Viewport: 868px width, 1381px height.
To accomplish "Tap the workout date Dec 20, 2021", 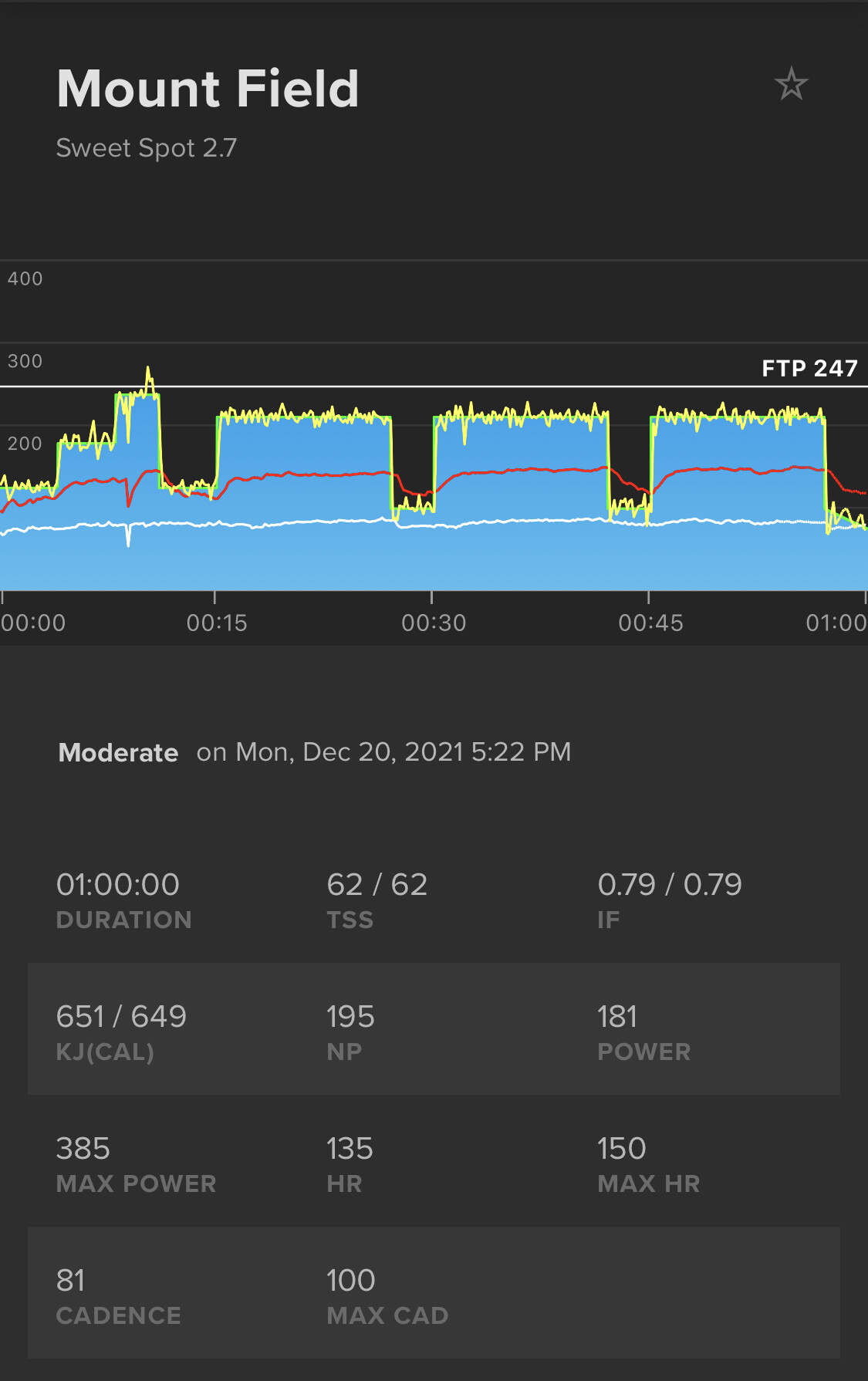I will [x=383, y=751].
